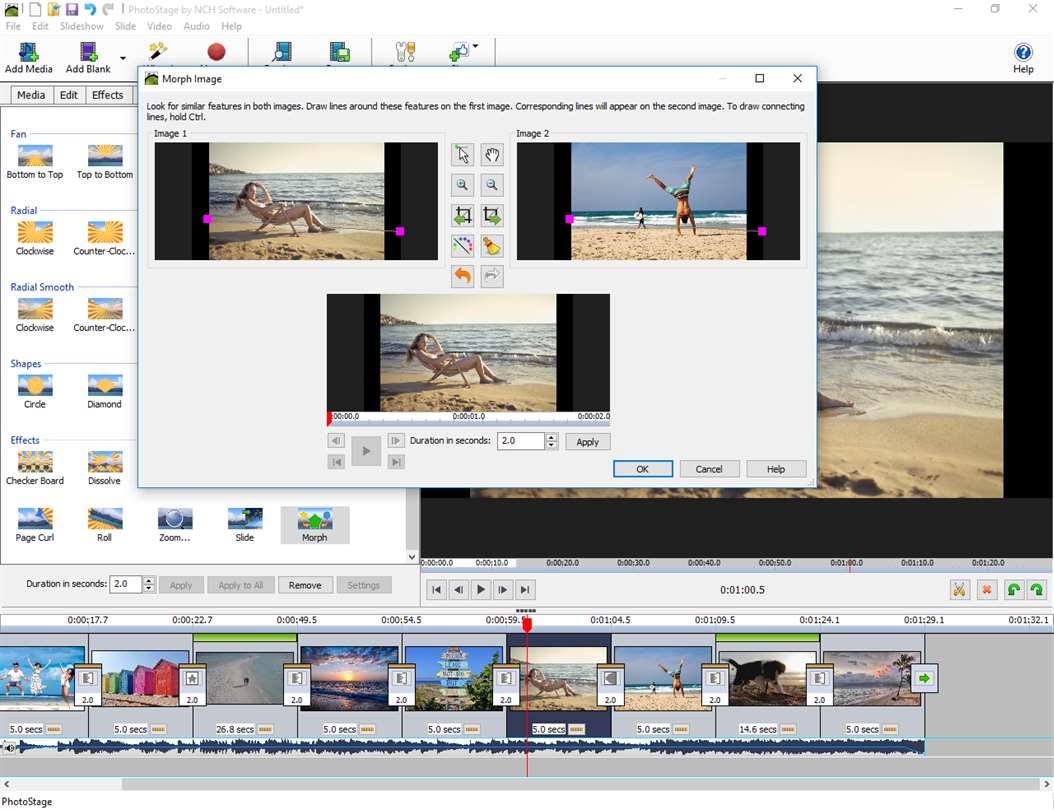Click the Morph preview timeline scrubber bar
Viewport: 1054px width, 810px height.
(468, 420)
